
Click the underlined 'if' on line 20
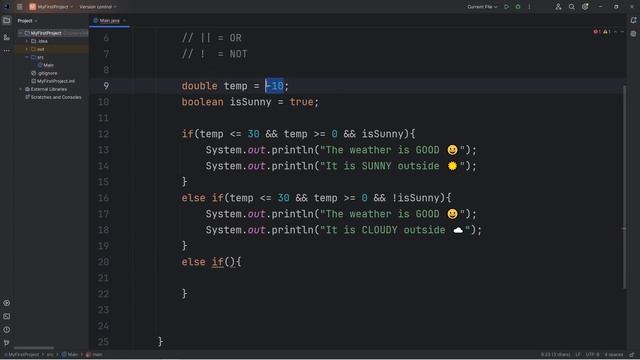[x=218, y=262]
